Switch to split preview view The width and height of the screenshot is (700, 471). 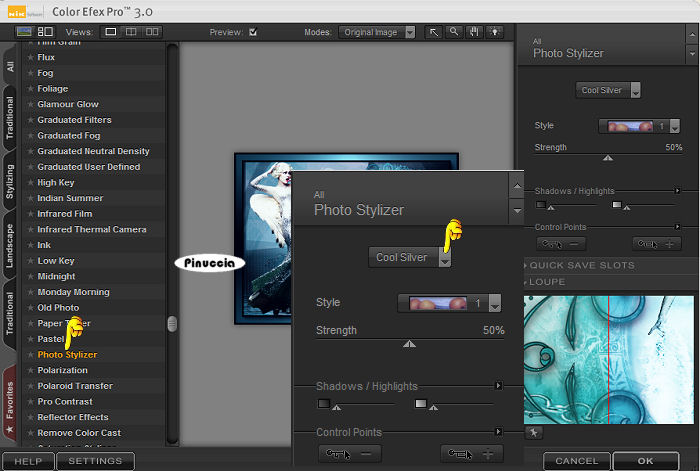[x=130, y=32]
